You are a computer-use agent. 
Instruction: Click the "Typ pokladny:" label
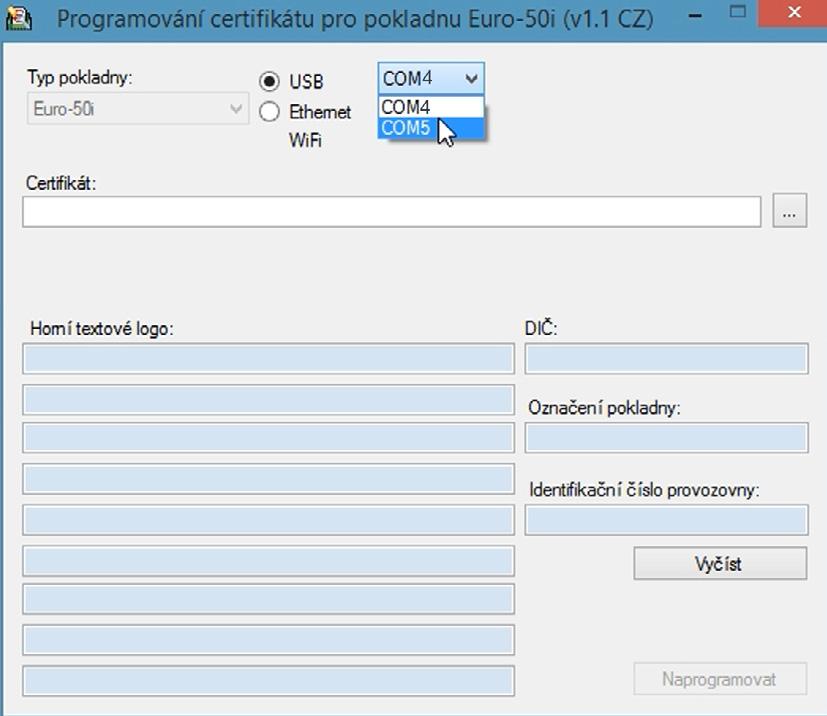(79, 78)
